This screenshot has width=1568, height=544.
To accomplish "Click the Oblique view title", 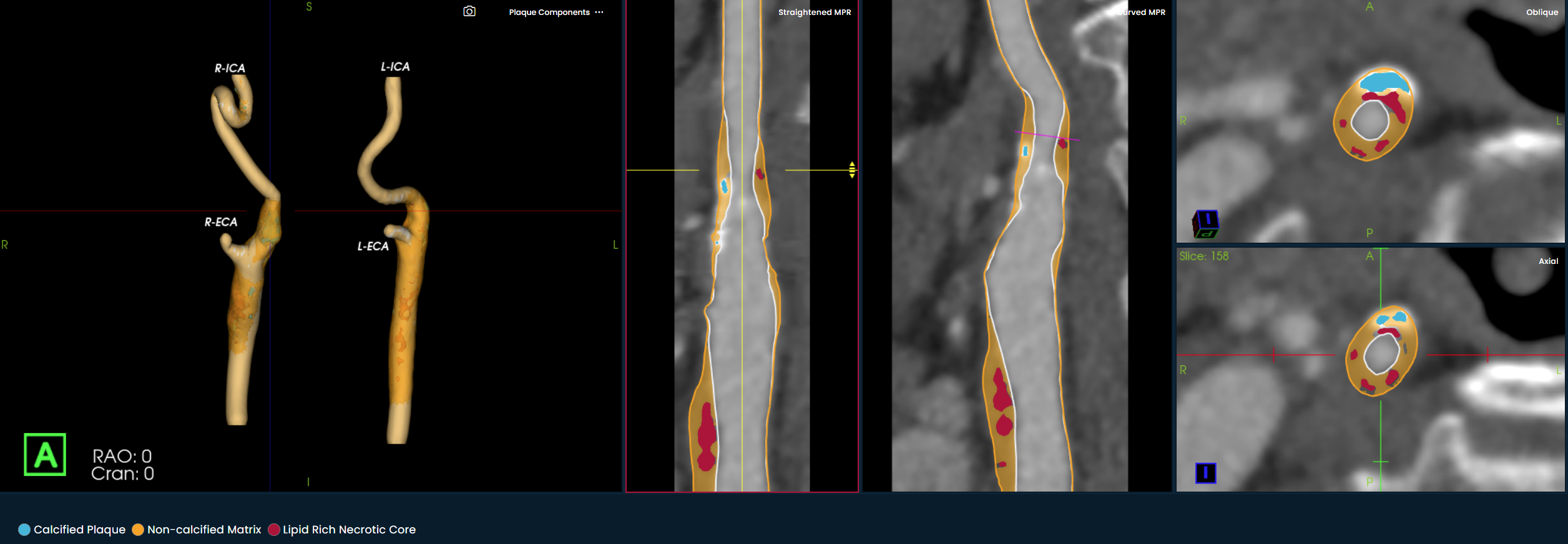I will coord(1542,12).
